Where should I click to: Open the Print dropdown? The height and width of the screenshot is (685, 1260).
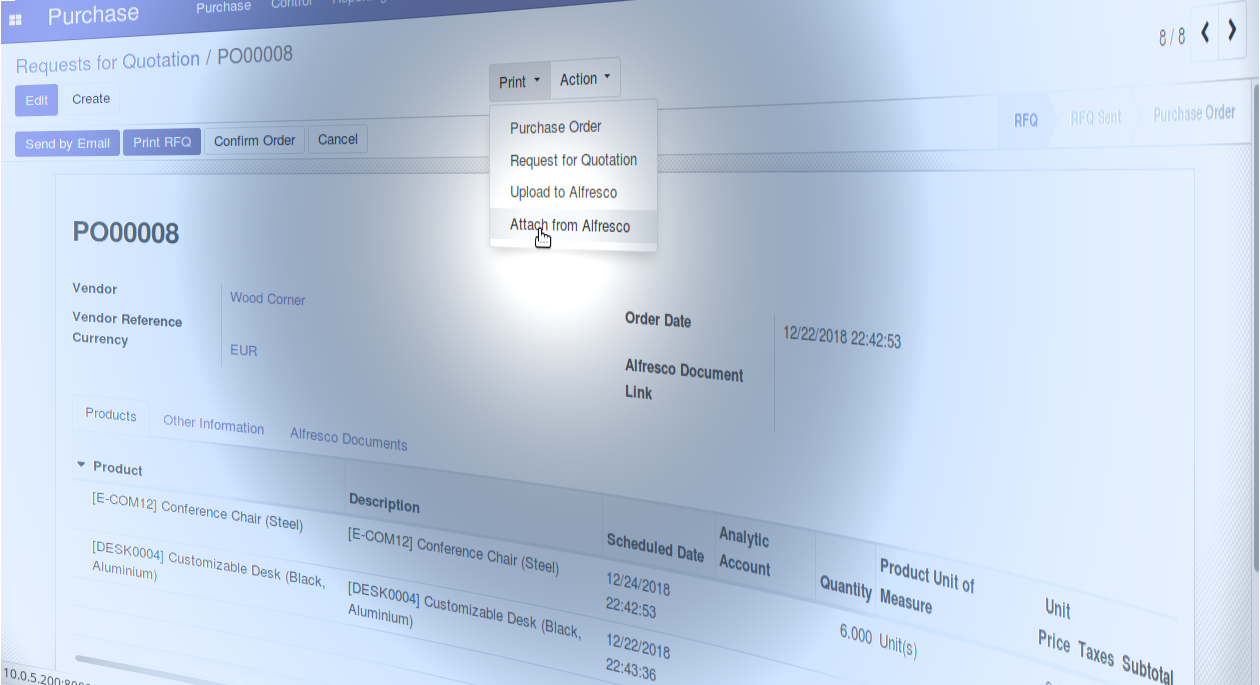click(519, 82)
